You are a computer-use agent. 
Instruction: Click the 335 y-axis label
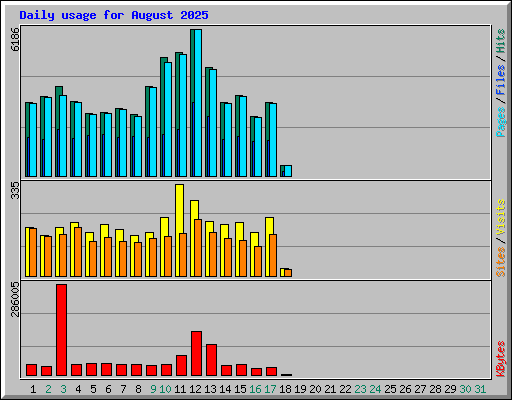tap(15, 190)
